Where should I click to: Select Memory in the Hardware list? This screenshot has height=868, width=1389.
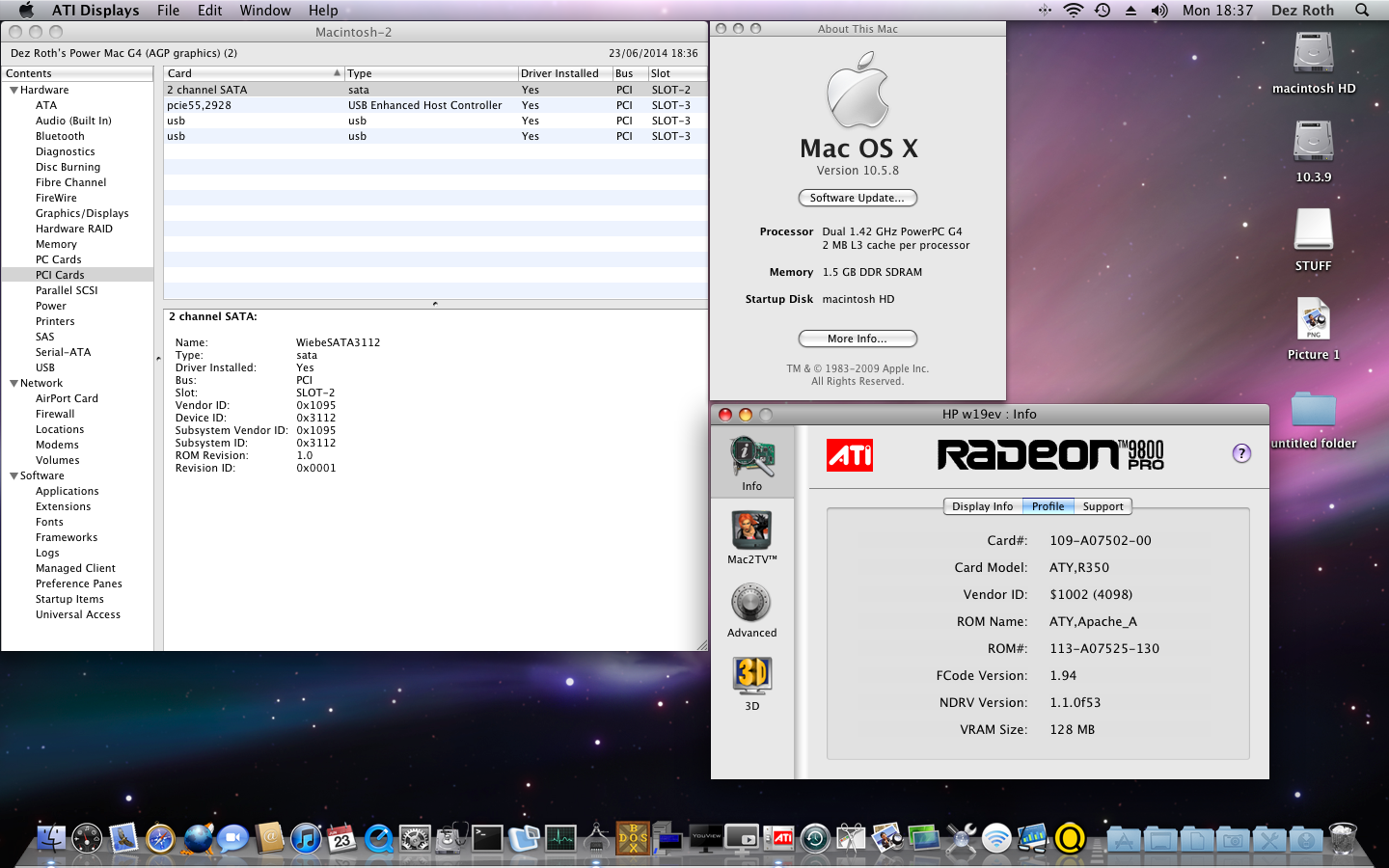click(56, 244)
